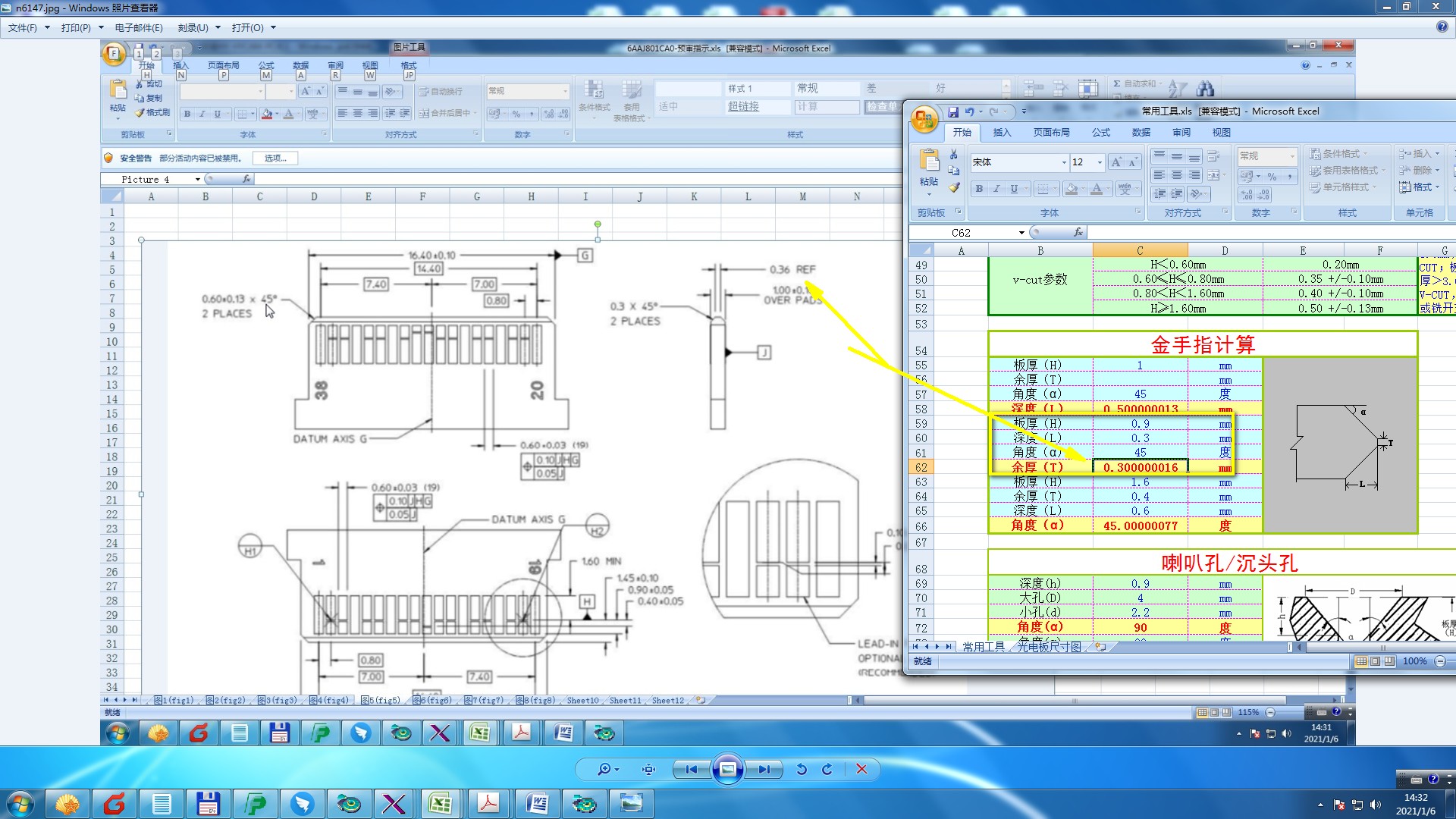Click the PDF reader taskbar icon
The image size is (1456, 819).
[488, 803]
